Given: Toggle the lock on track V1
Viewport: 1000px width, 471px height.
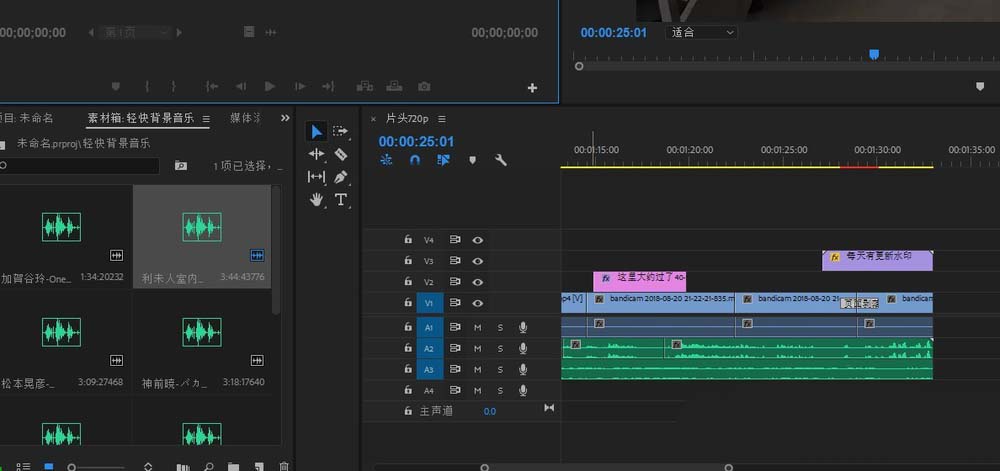Looking at the screenshot, I should [x=408, y=303].
